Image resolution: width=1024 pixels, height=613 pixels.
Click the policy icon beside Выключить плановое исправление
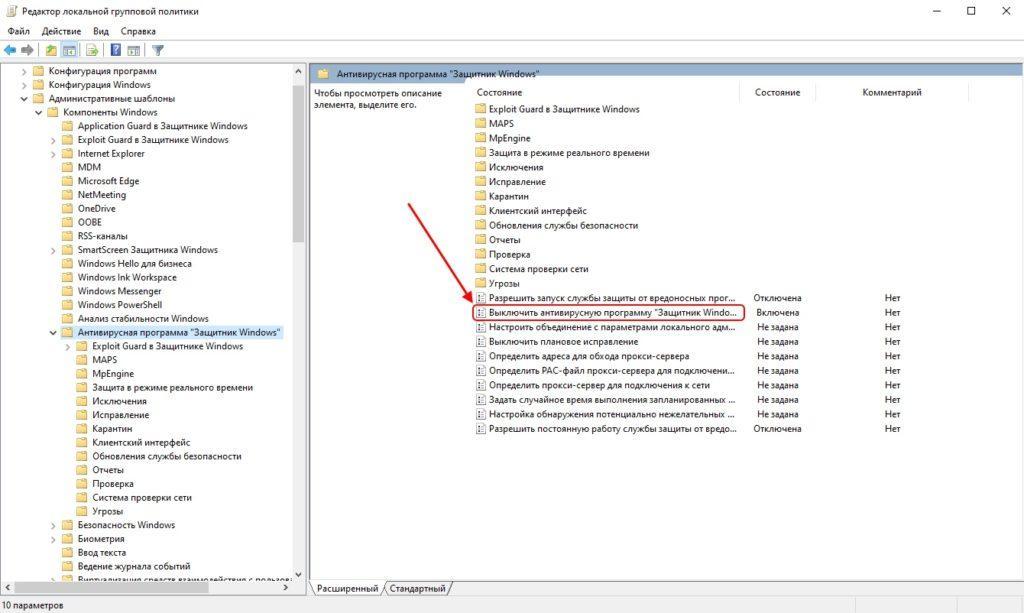point(481,341)
